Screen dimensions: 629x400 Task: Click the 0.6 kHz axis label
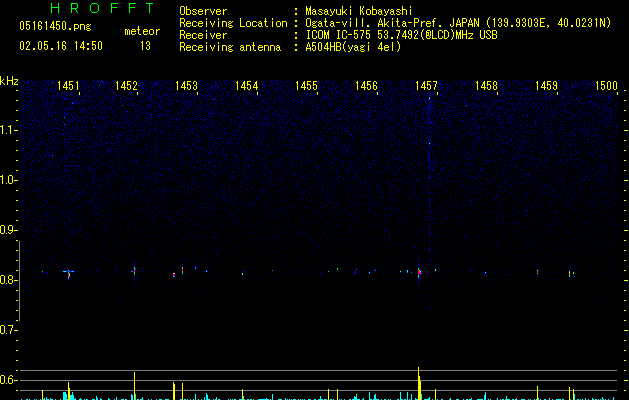tap(8, 380)
